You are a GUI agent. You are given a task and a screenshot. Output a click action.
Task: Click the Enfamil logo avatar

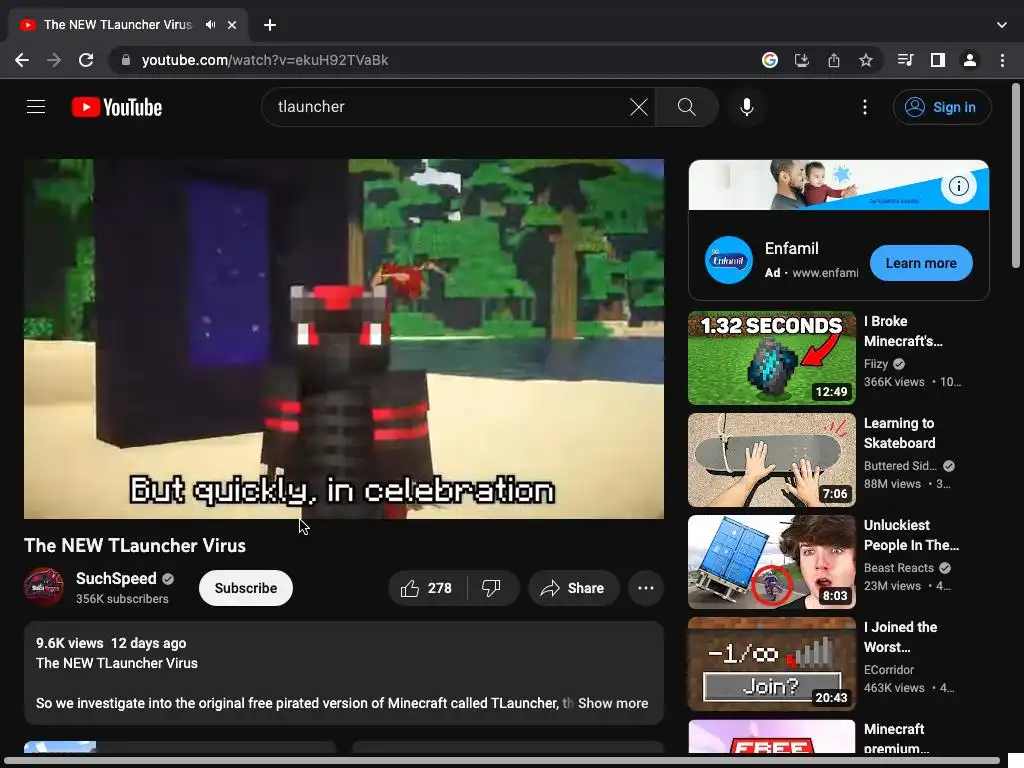click(729, 260)
